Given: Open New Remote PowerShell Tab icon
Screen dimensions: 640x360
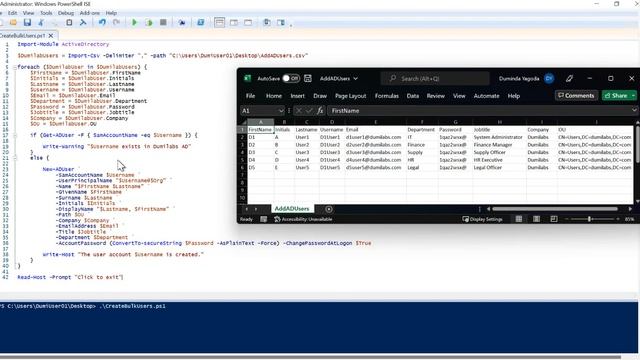Looking at the screenshot, I should click(182, 23).
